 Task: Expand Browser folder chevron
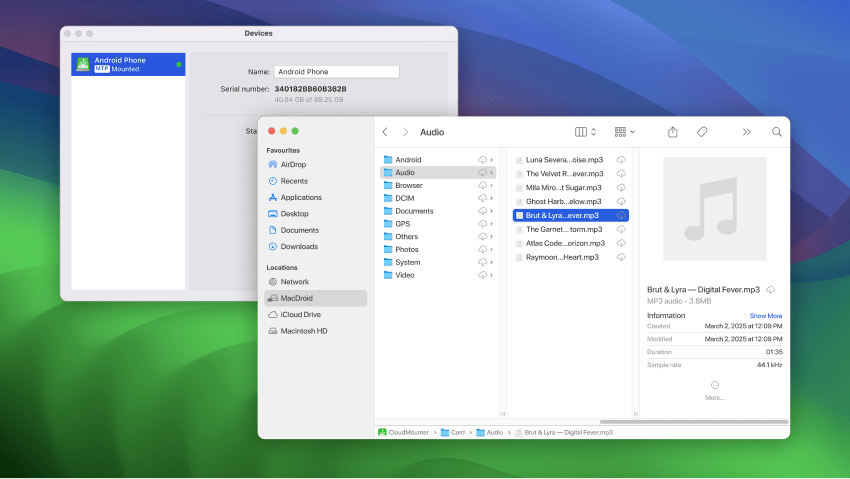(x=492, y=185)
